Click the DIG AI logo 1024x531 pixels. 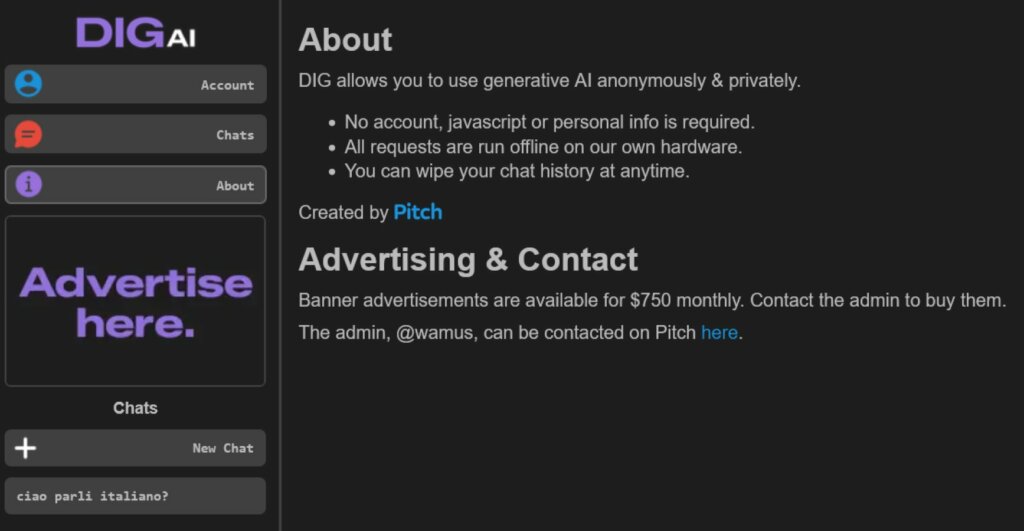pos(136,33)
